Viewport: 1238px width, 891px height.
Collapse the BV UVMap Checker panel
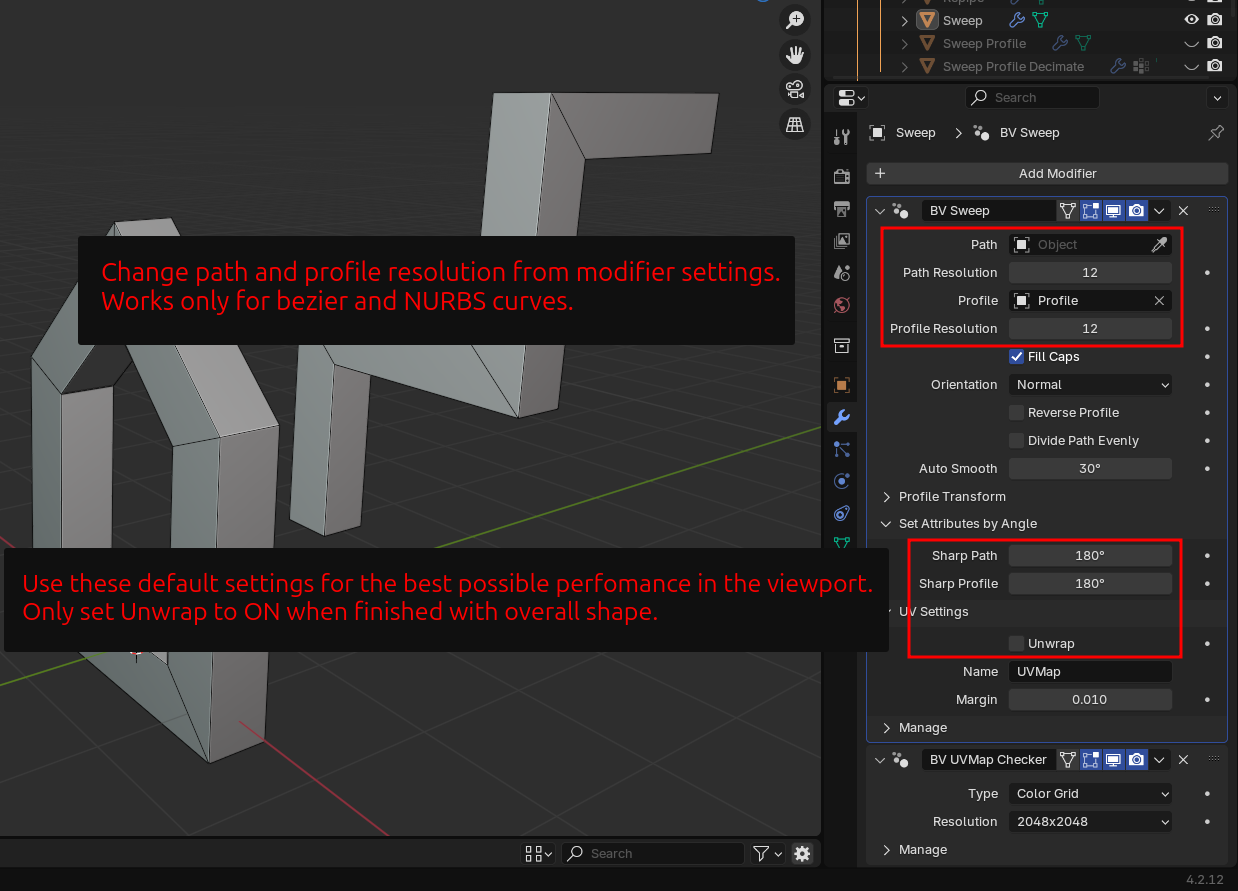(880, 760)
